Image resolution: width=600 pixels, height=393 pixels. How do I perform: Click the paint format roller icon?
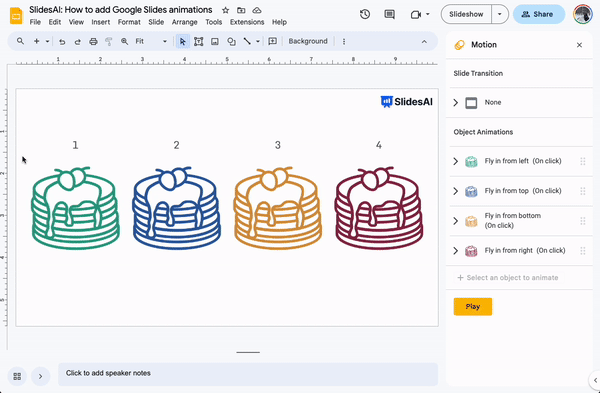109,41
